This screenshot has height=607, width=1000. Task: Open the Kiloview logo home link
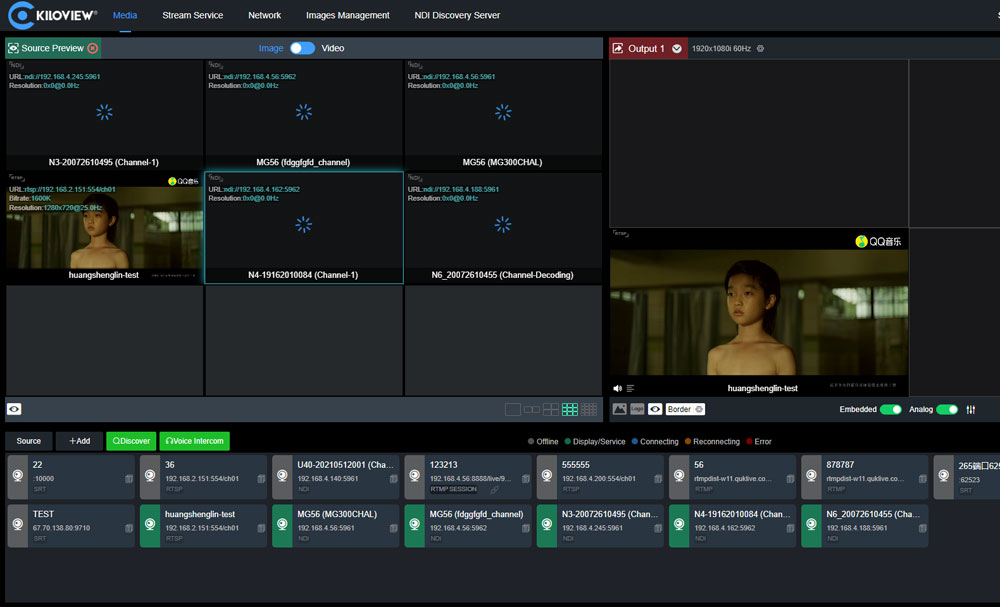coord(52,15)
